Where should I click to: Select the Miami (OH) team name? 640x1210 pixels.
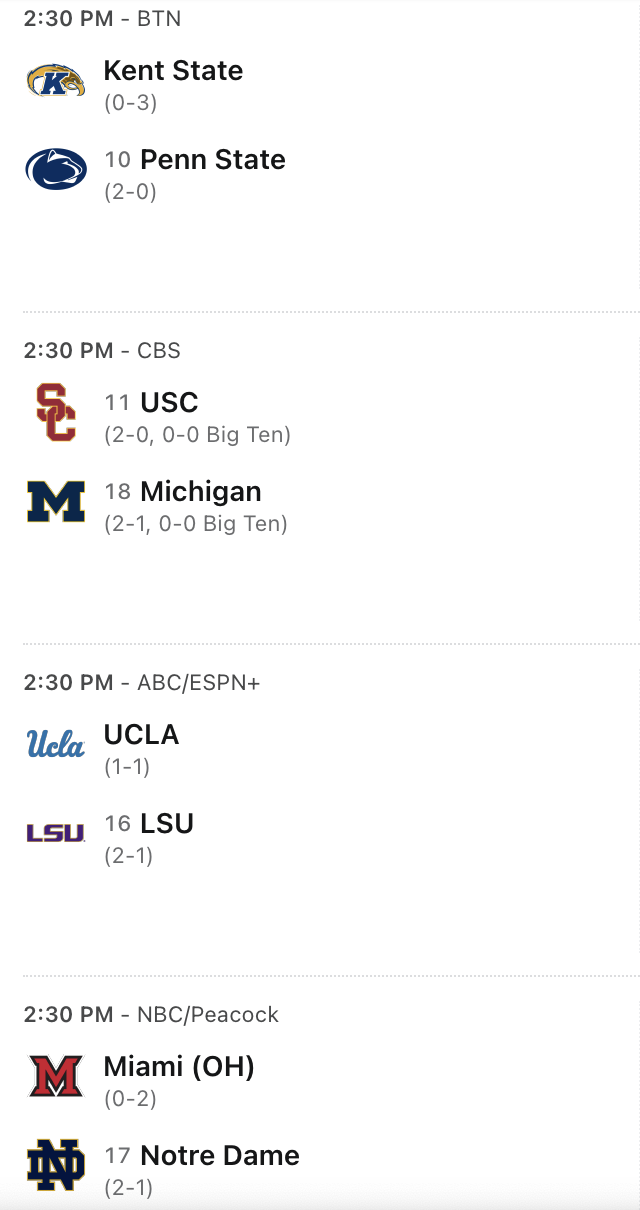click(179, 1067)
